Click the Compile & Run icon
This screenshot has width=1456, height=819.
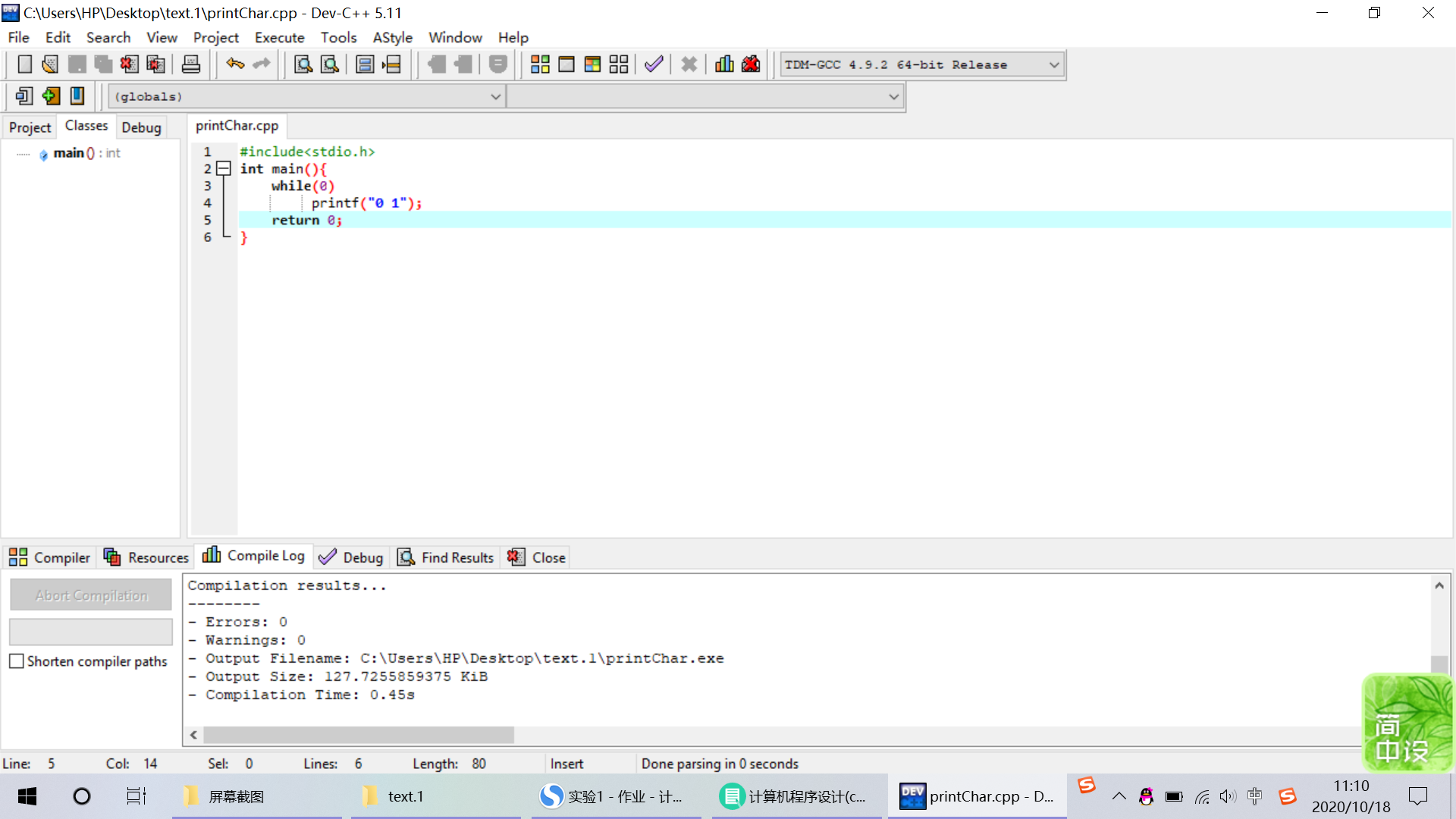[592, 64]
